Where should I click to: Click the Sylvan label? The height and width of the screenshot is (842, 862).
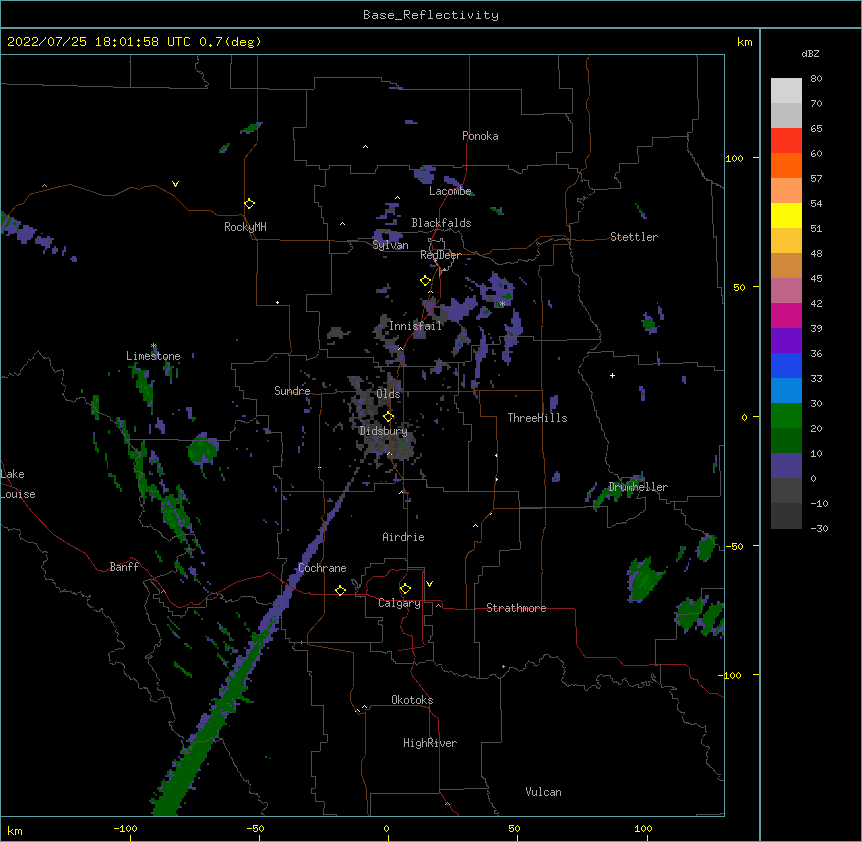(390, 245)
